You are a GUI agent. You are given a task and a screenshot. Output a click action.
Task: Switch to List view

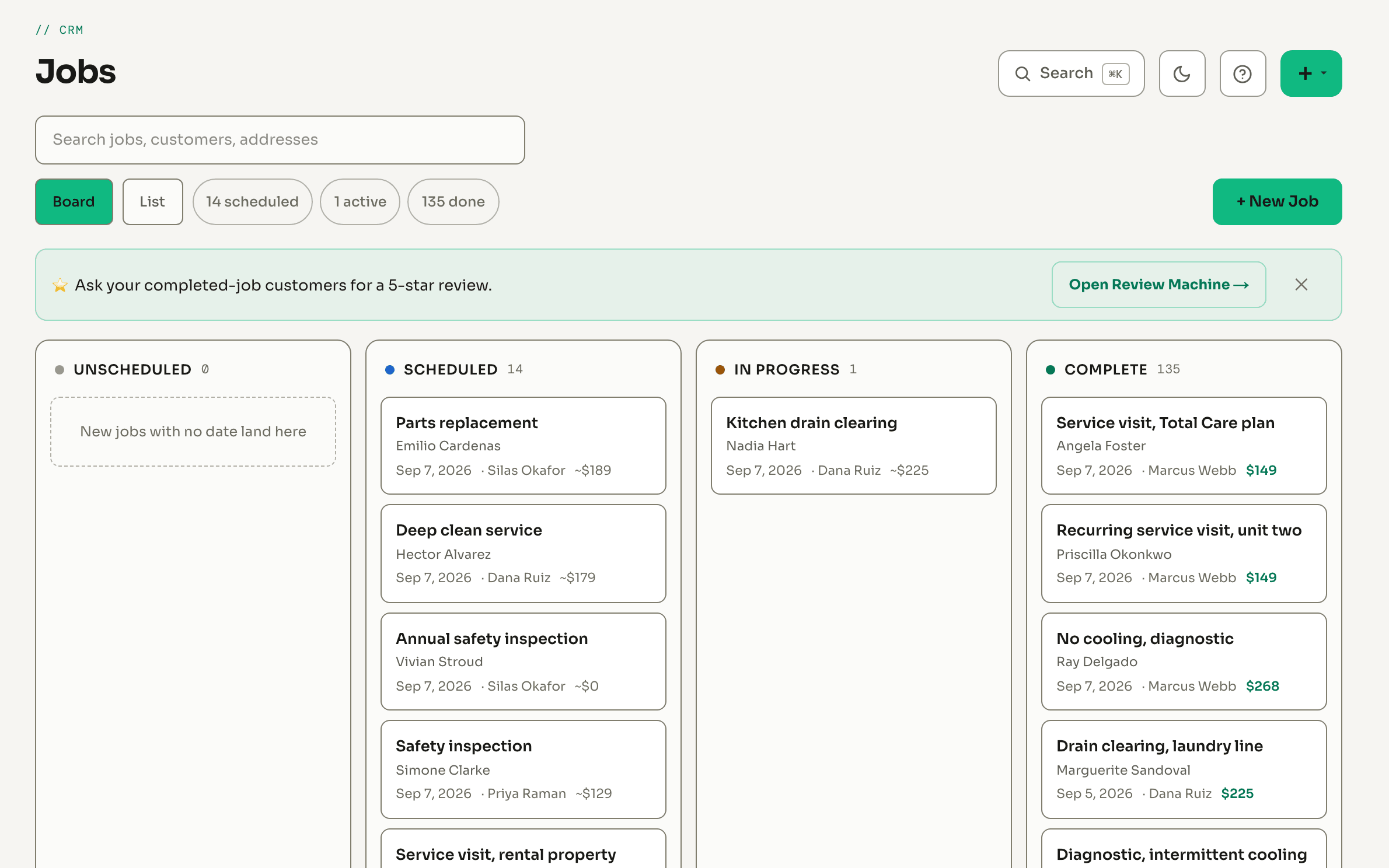(x=152, y=202)
